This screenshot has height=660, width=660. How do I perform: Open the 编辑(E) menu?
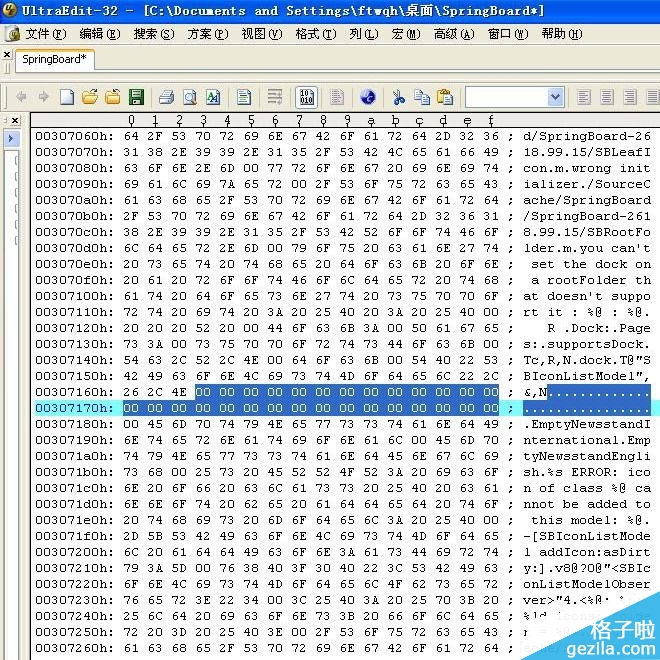click(x=99, y=34)
